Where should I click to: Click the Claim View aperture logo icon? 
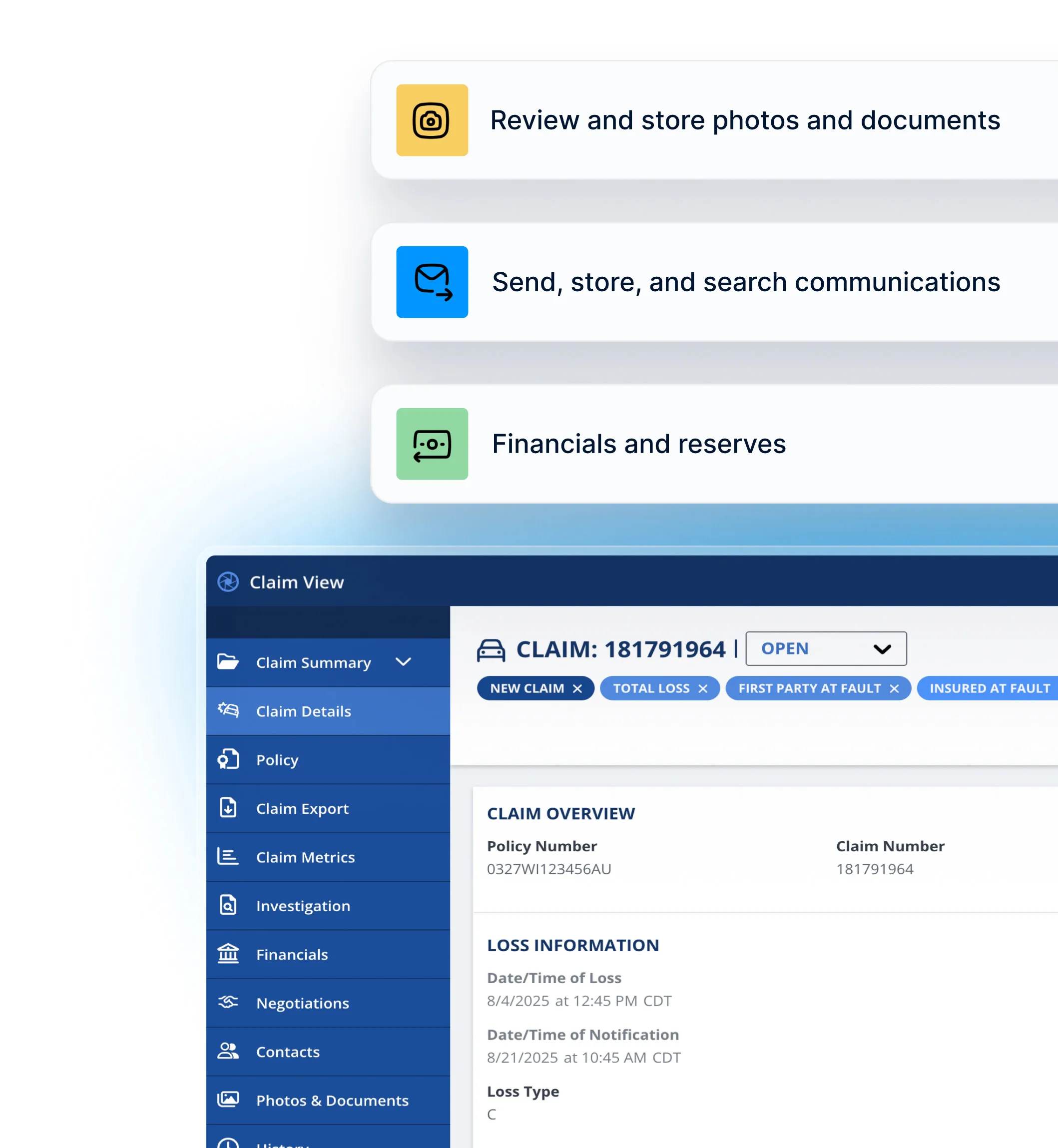(228, 581)
